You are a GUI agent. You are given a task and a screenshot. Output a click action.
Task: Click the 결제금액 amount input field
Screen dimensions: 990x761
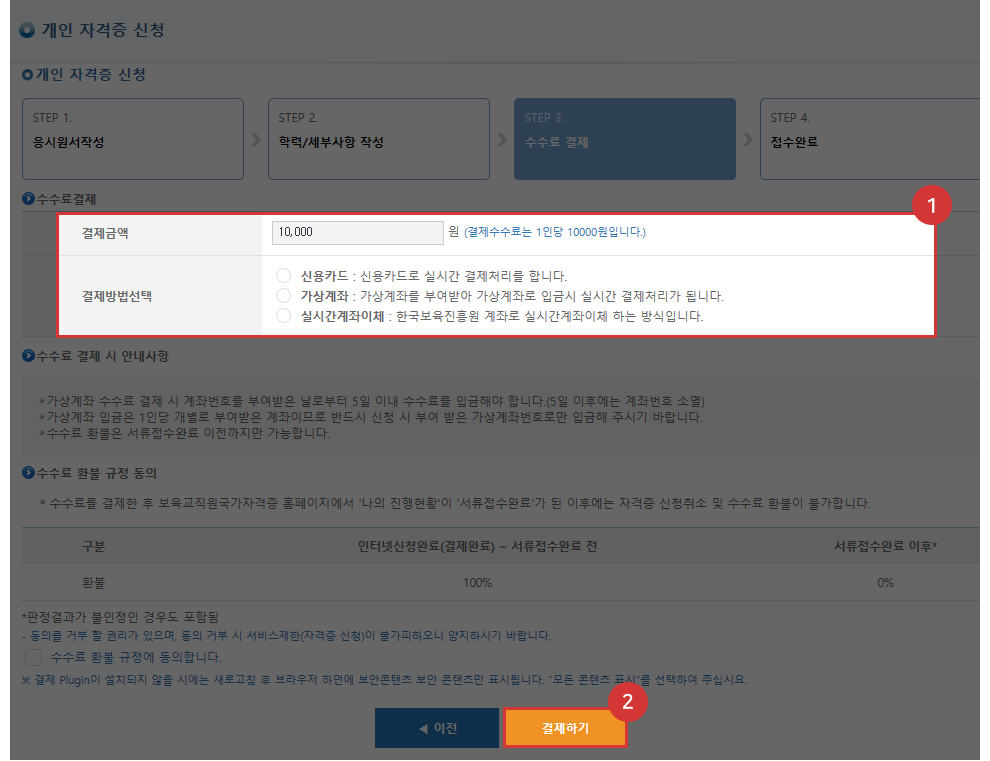coord(356,232)
